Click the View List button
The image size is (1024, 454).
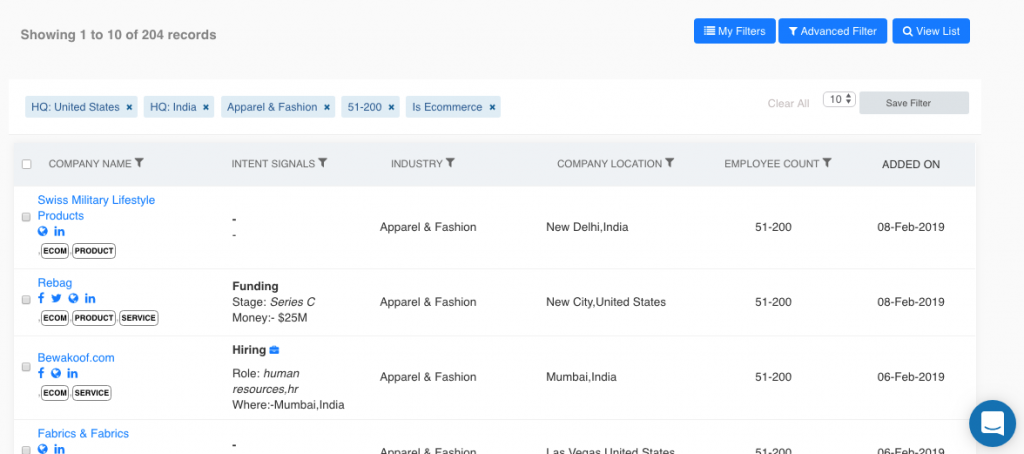pyautogui.click(x=931, y=31)
